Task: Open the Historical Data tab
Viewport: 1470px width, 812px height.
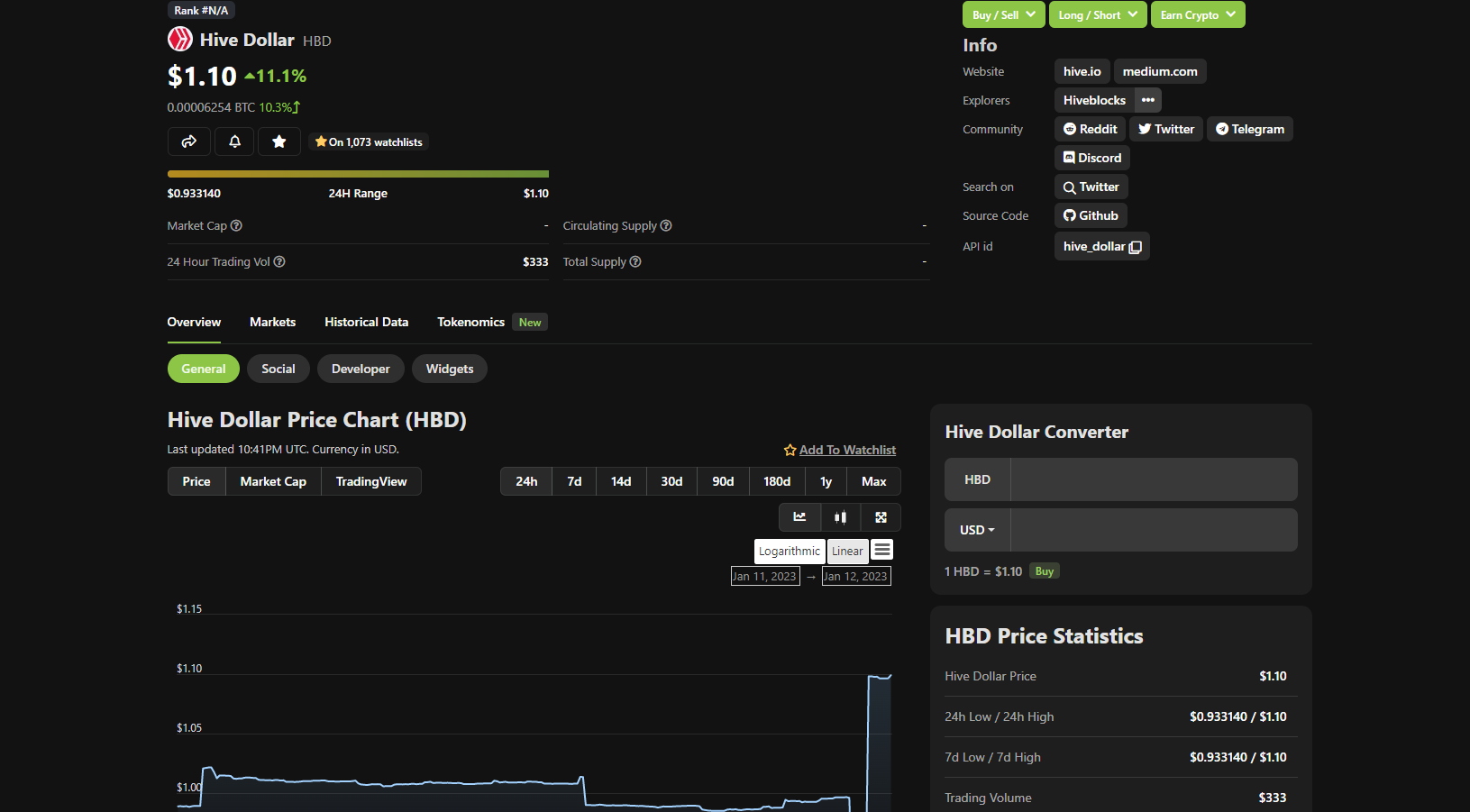Action: 367,322
